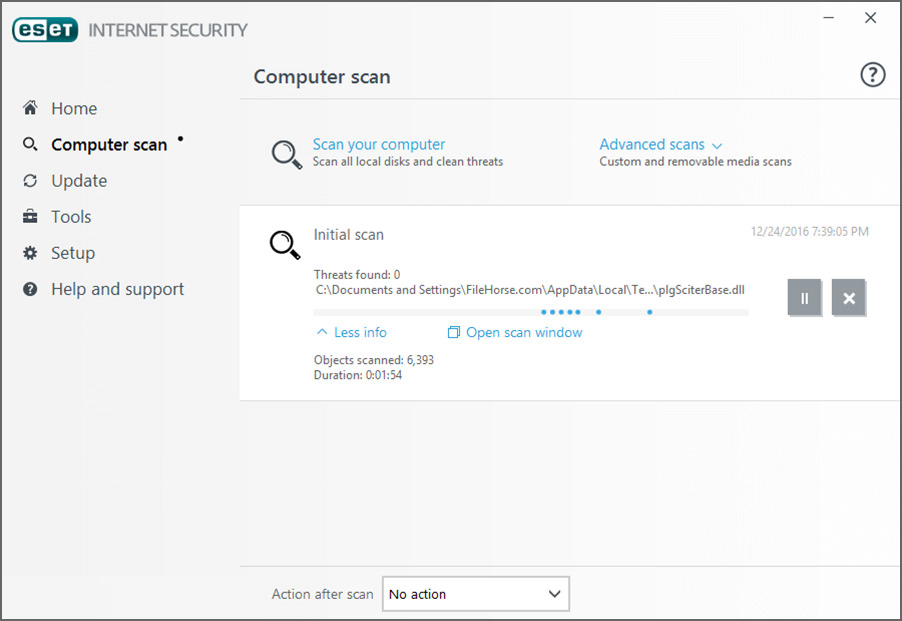
Task: Open the Tools section
Action: click(71, 217)
